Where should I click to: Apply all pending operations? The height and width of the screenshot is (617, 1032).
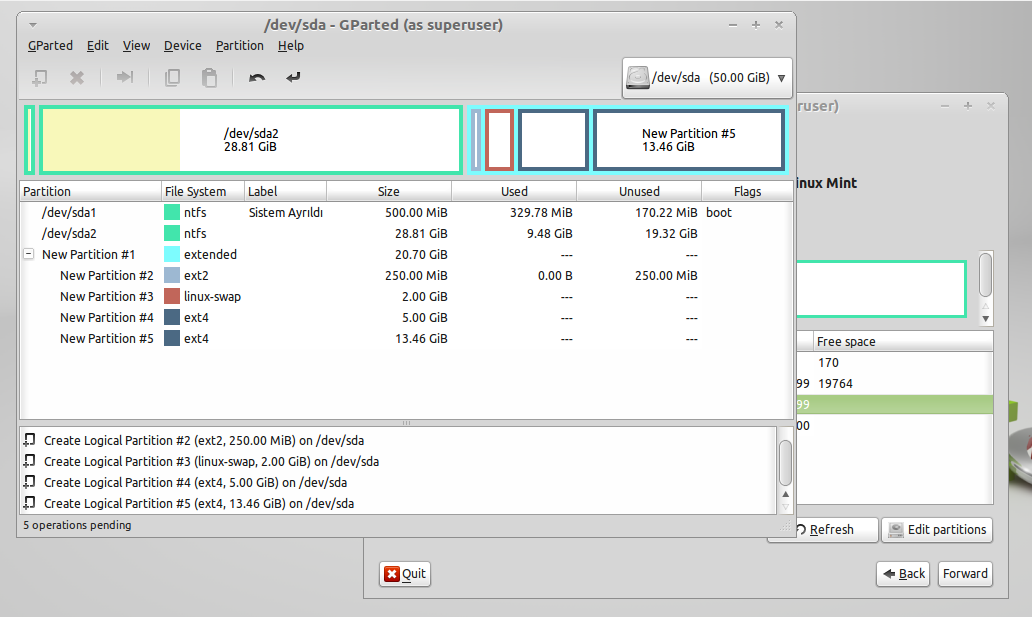293,78
